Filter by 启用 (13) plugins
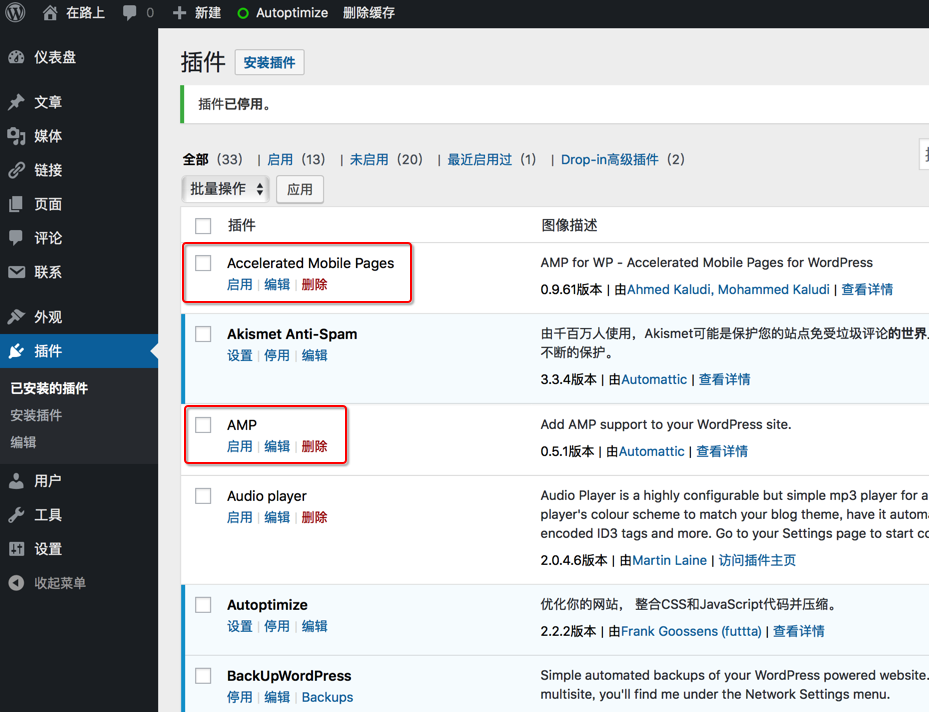This screenshot has width=929, height=713. pos(296,159)
